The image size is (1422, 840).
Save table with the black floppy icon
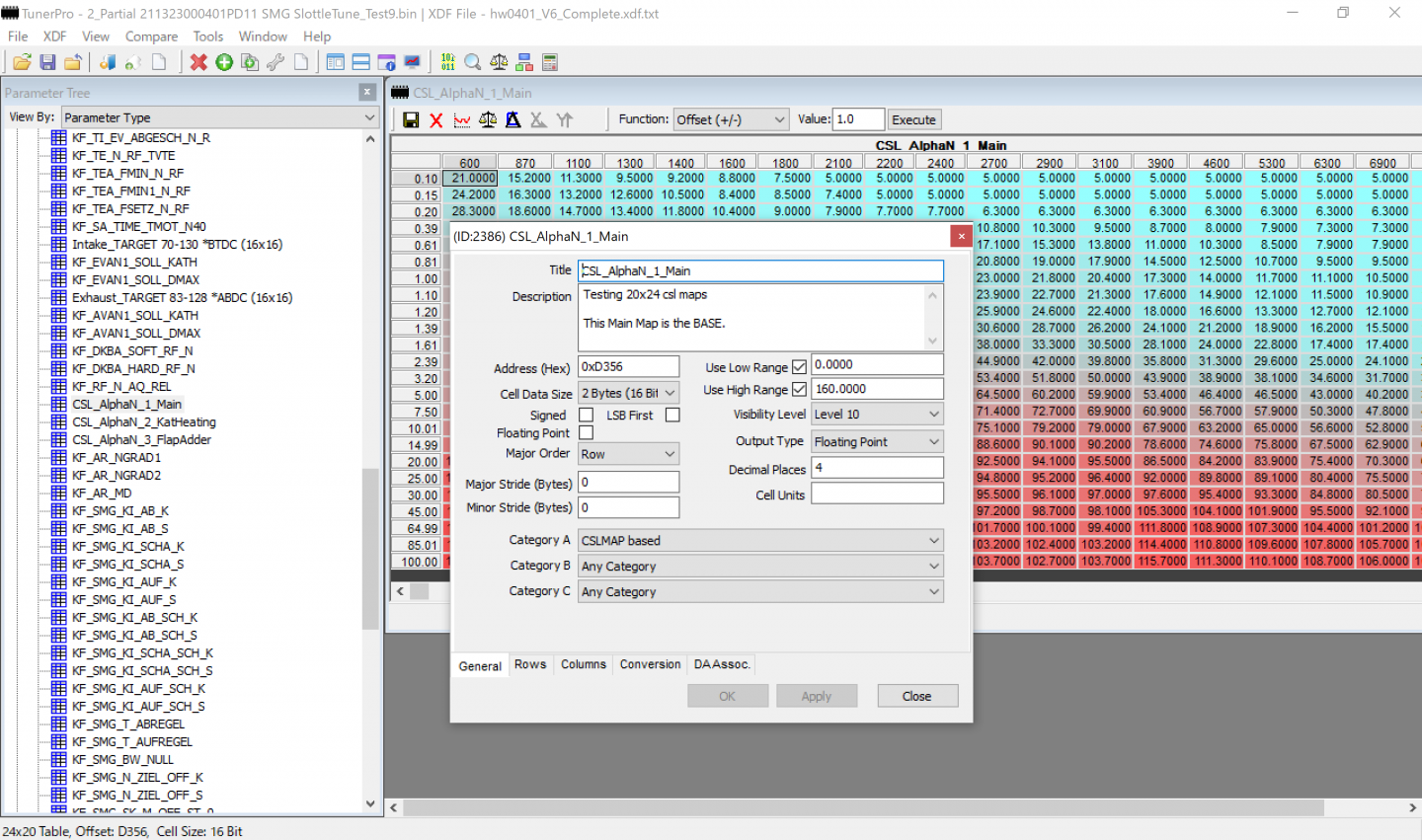click(411, 119)
